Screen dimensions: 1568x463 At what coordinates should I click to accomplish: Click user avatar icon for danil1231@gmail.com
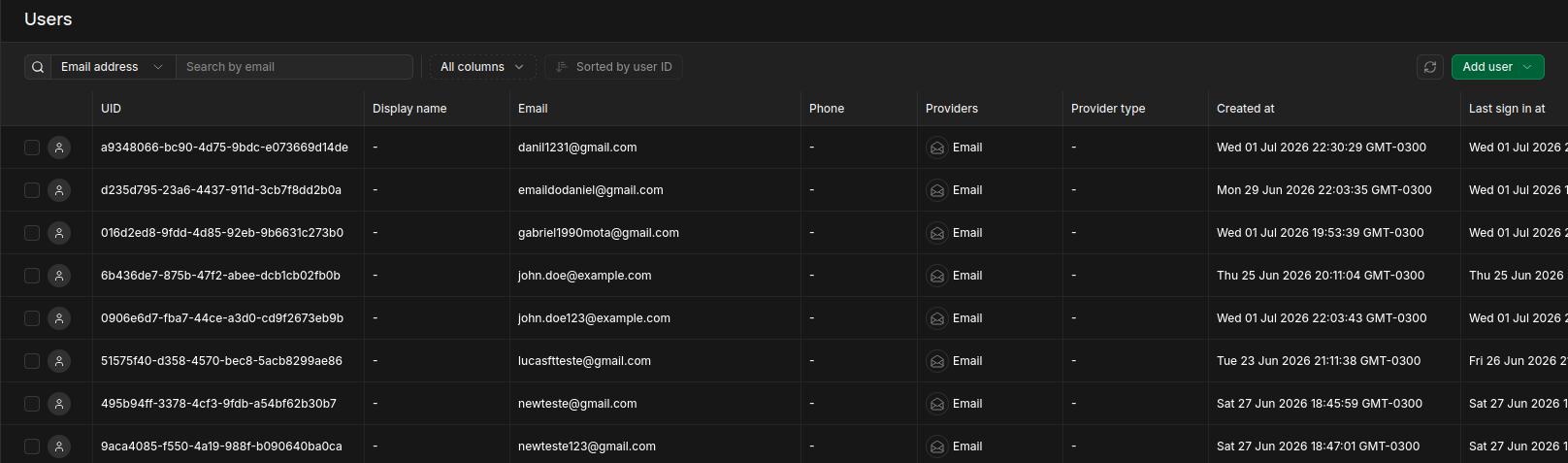[x=59, y=148]
